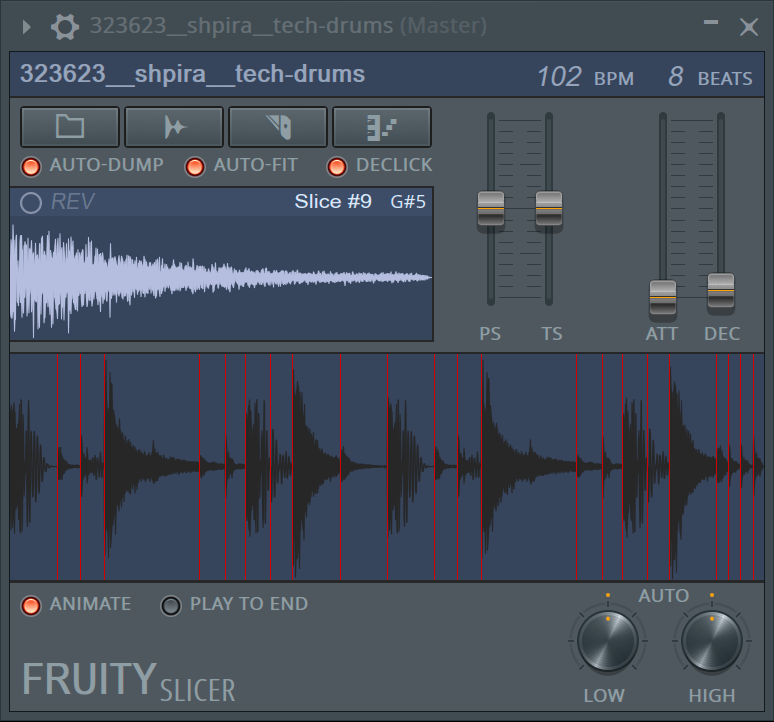Screen dimensions: 774x722
Task: Click the ATT attack slider handle
Action: (x=662, y=297)
